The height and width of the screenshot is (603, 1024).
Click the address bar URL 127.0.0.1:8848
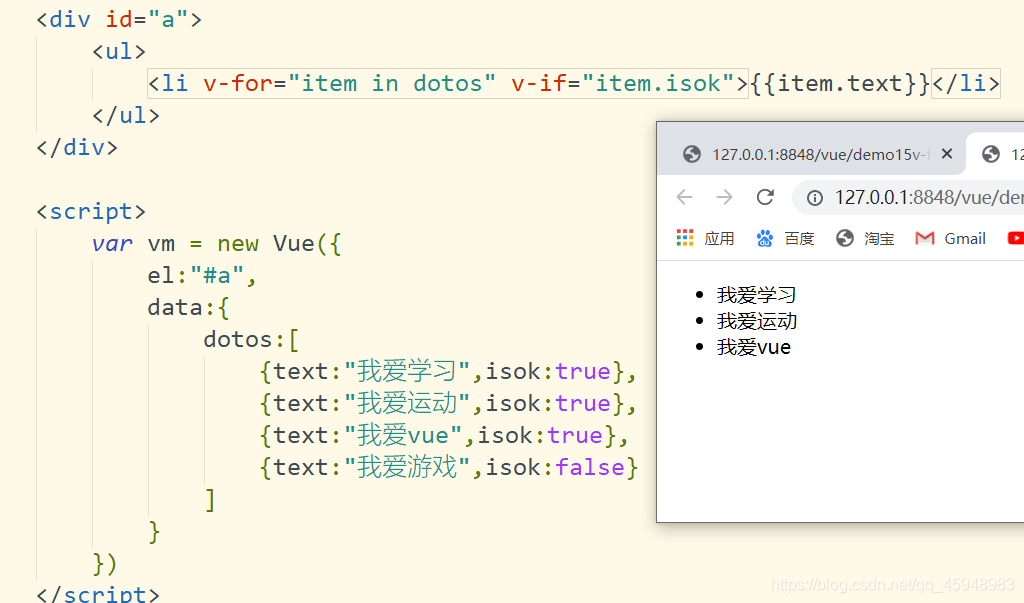pyautogui.click(x=929, y=197)
